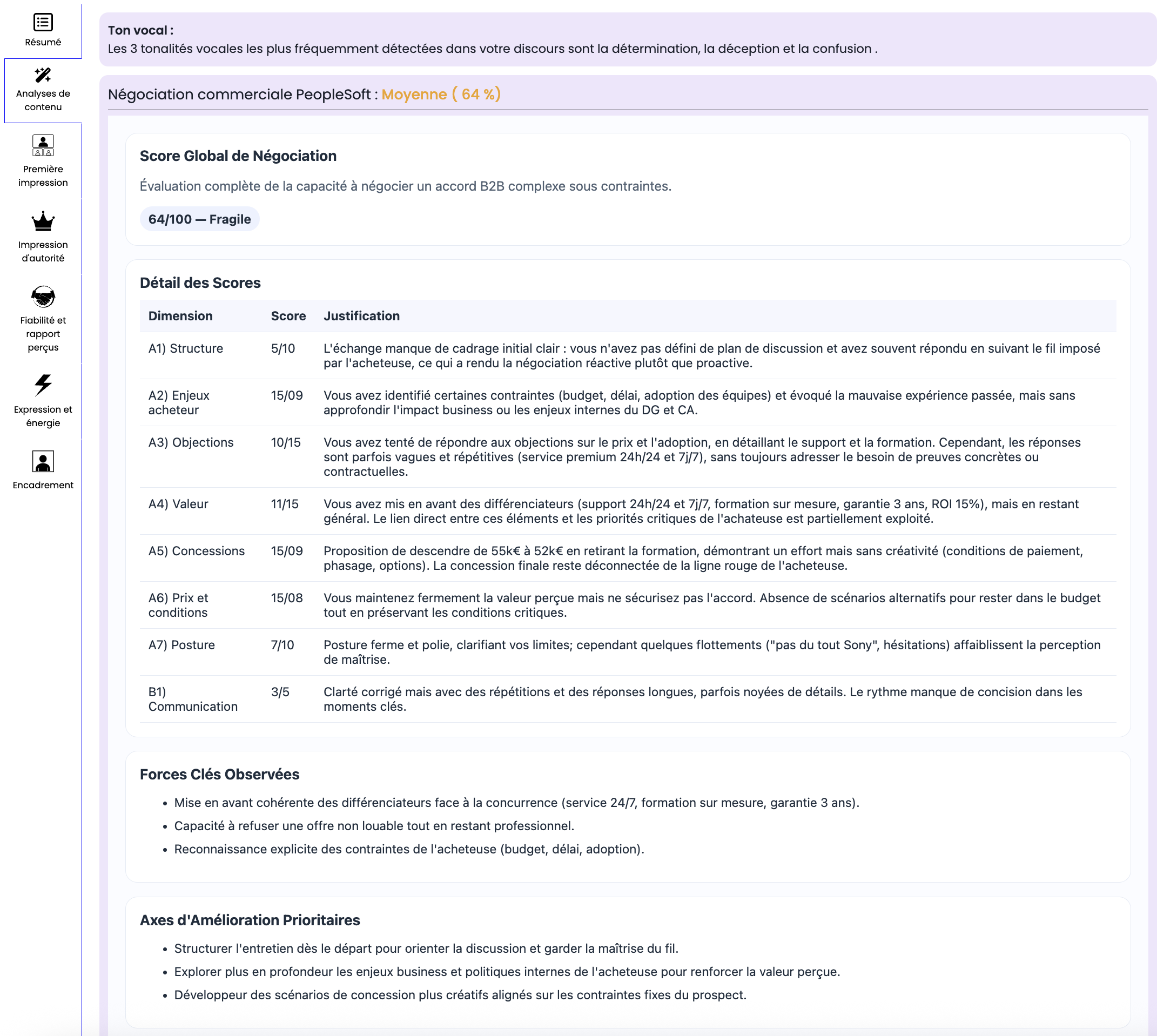This screenshot has width=1157, height=1036.
Task: Select the lightning bolt Expression icon
Action: point(43,385)
